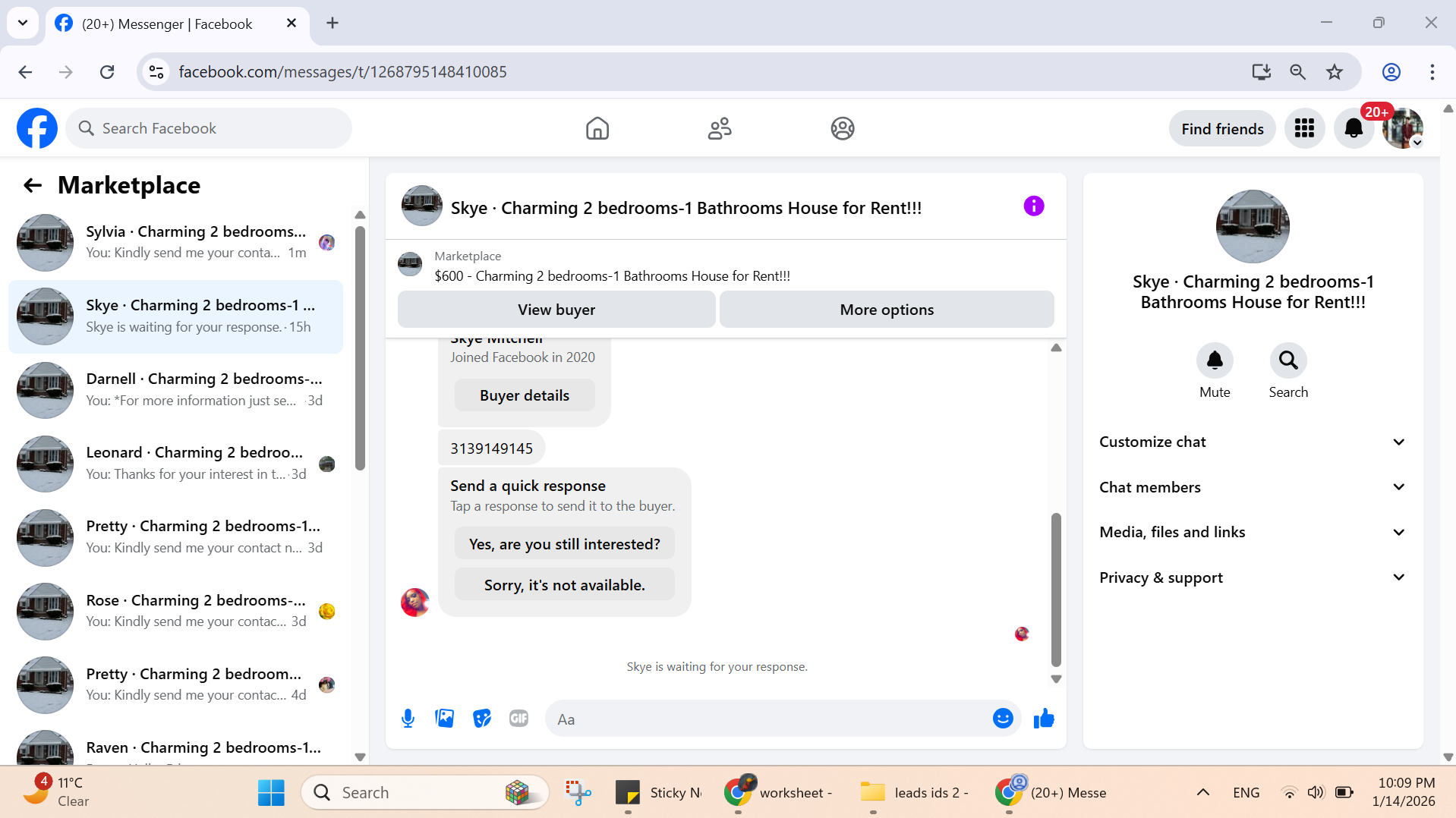Open Raven conversation in list
Viewport: 1456px width, 818px height.
[x=175, y=745]
